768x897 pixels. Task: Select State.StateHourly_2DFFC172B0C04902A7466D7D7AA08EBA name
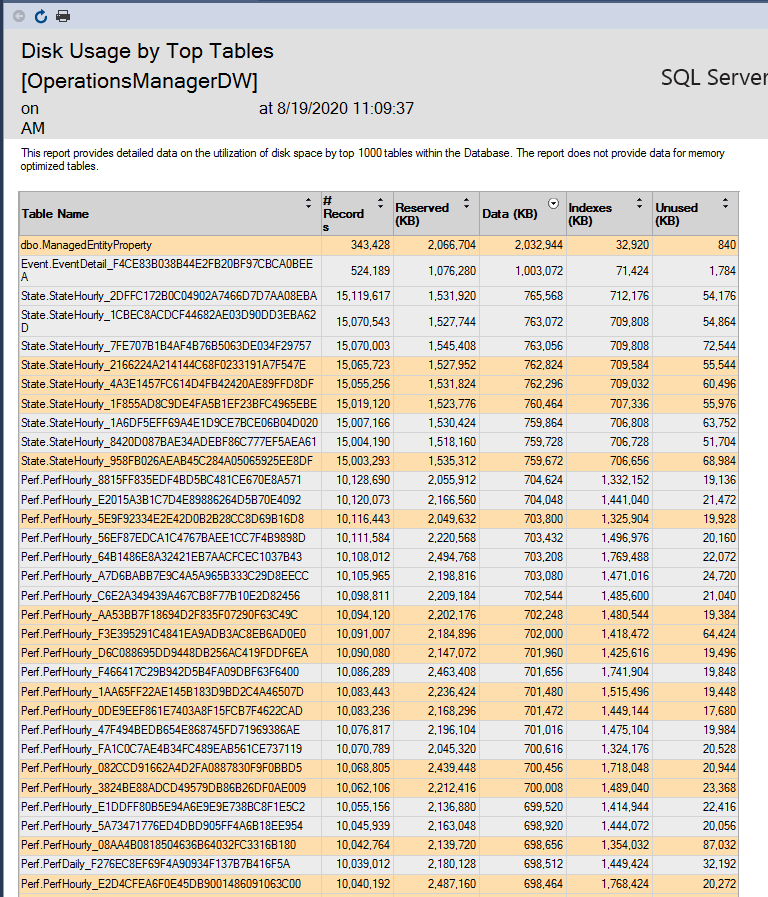pyautogui.click(x=169, y=296)
